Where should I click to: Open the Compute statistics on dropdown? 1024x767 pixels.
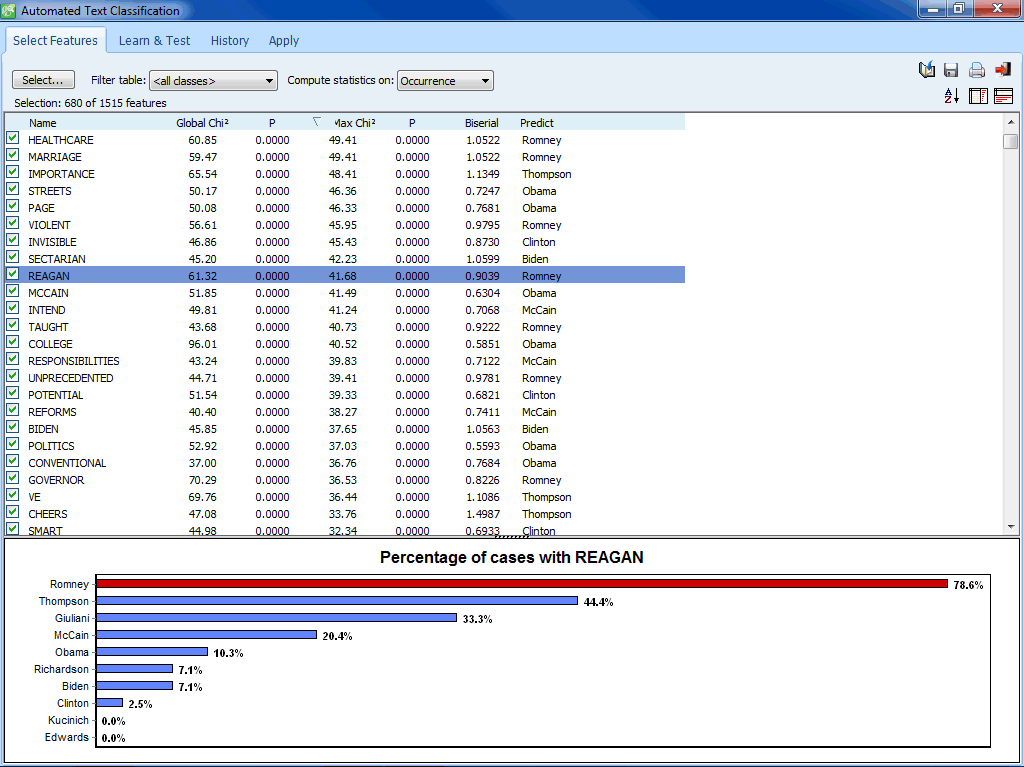[x=445, y=81]
